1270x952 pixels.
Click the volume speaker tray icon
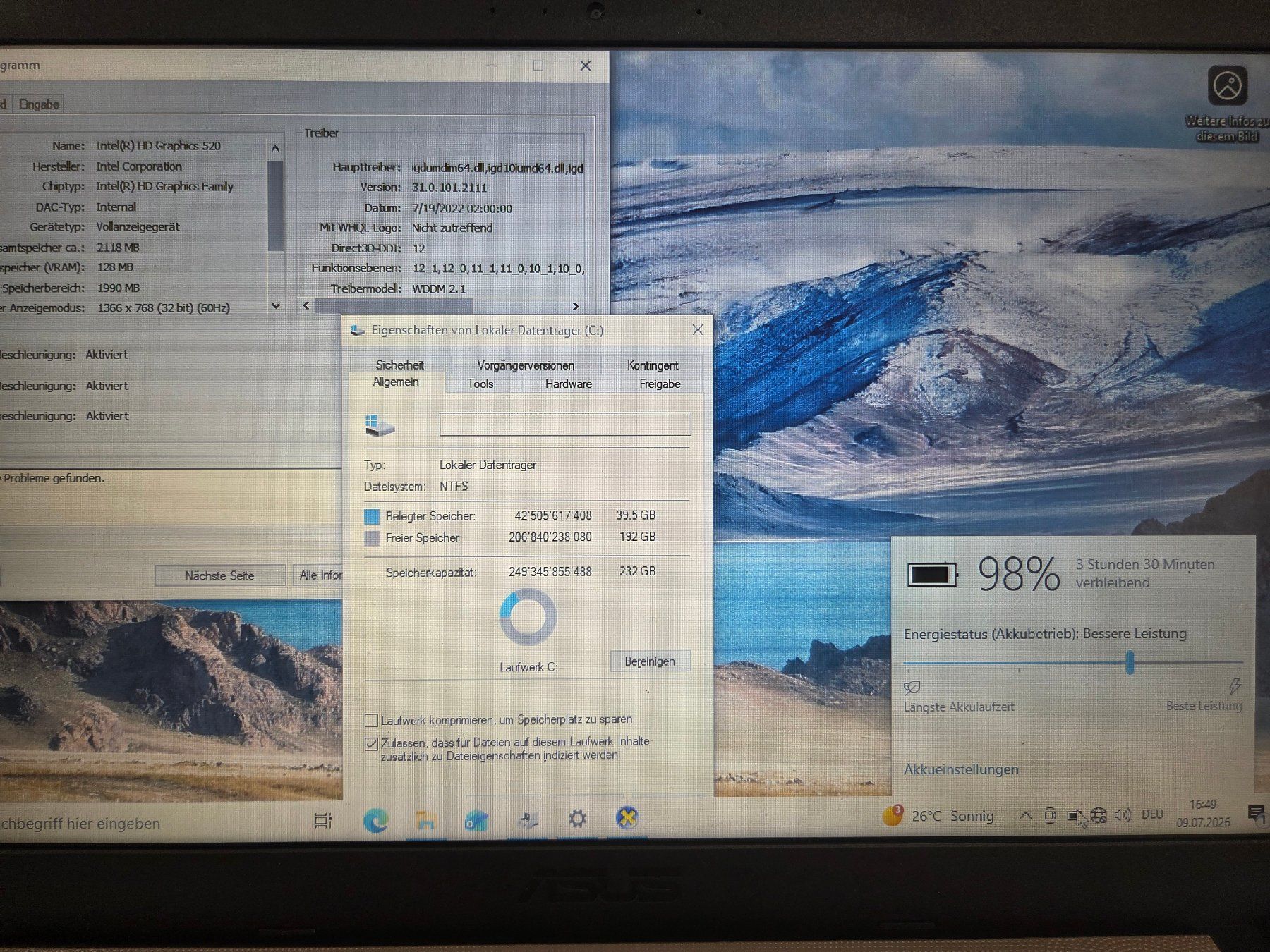1122,815
